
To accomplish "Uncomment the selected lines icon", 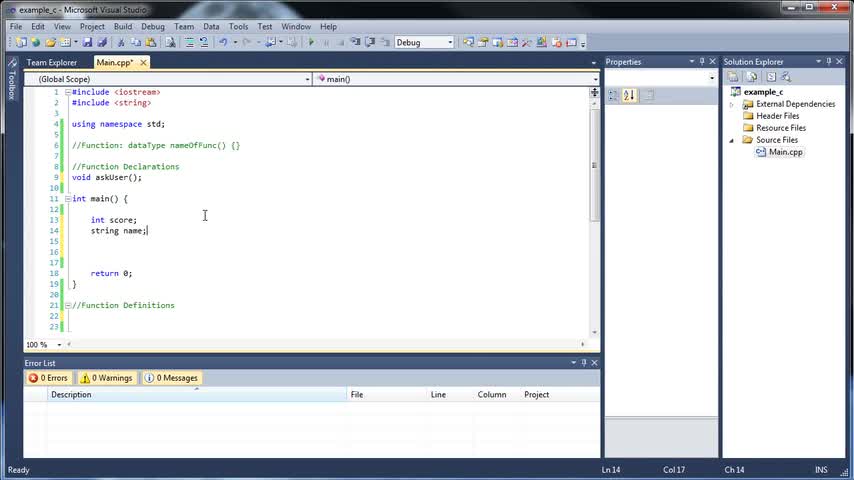I will point(204,42).
